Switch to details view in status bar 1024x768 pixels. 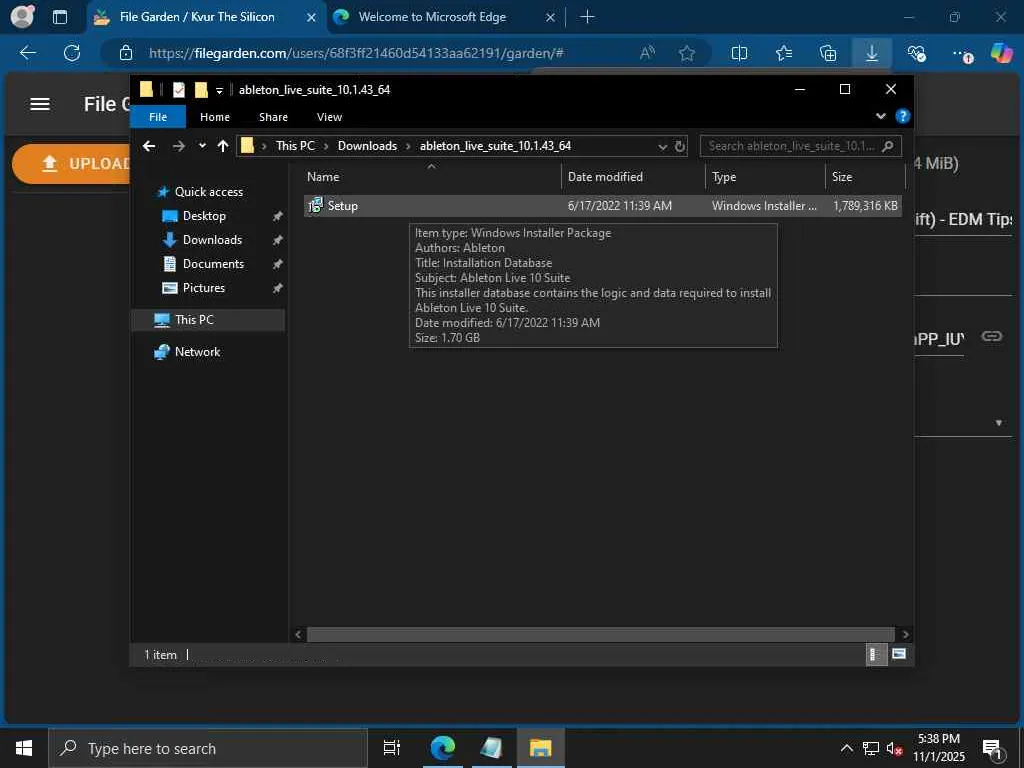click(873, 654)
